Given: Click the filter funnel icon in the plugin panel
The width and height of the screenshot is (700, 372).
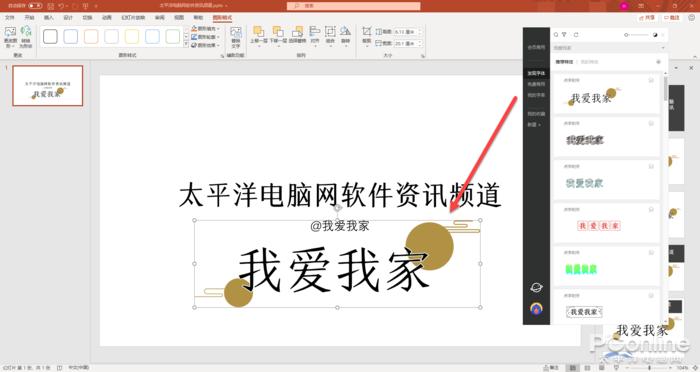Looking at the screenshot, I should point(564,34).
